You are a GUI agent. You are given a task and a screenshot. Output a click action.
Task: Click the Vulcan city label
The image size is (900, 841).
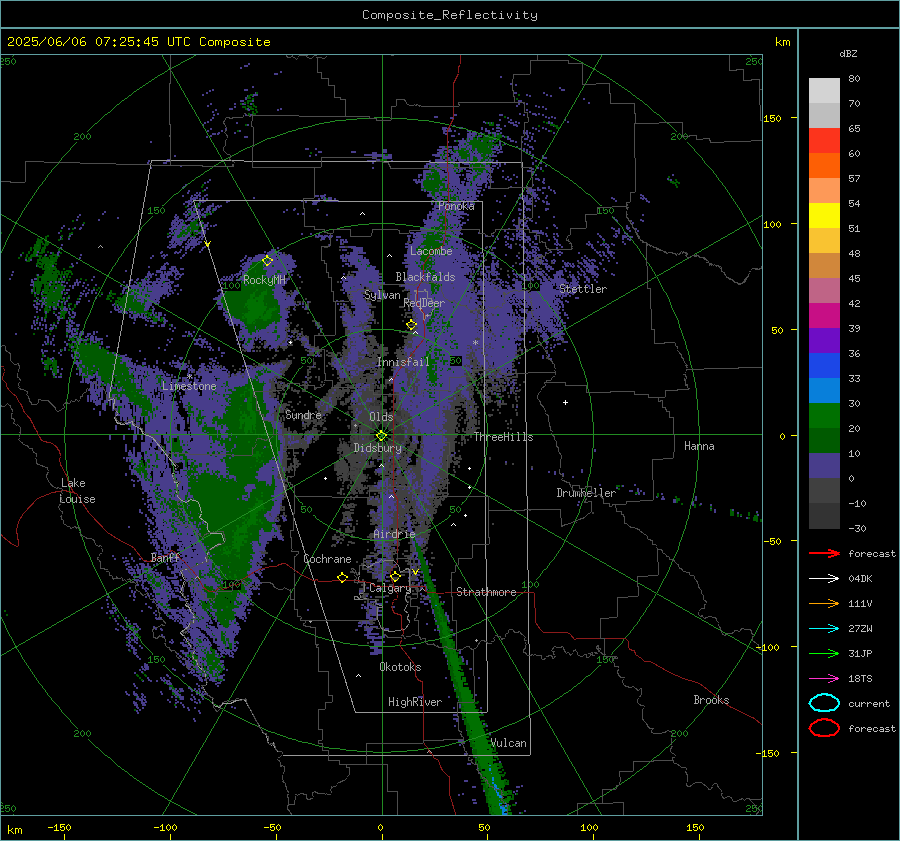(x=508, y=743)
